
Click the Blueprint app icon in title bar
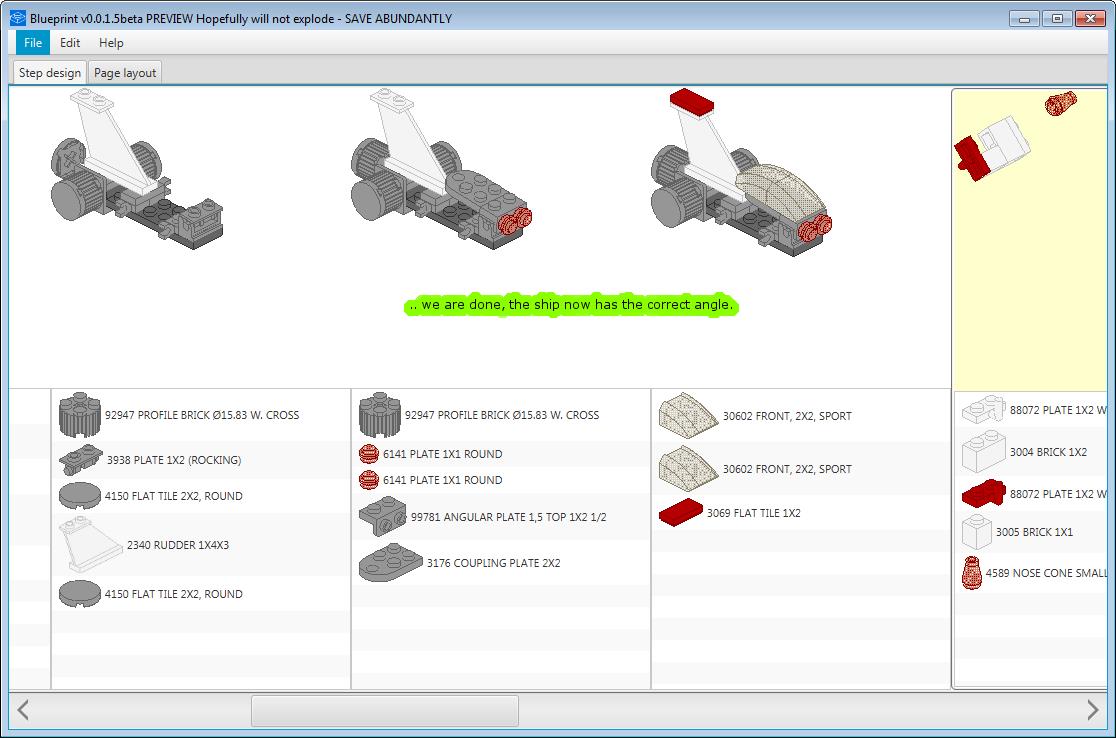(18, 19)
